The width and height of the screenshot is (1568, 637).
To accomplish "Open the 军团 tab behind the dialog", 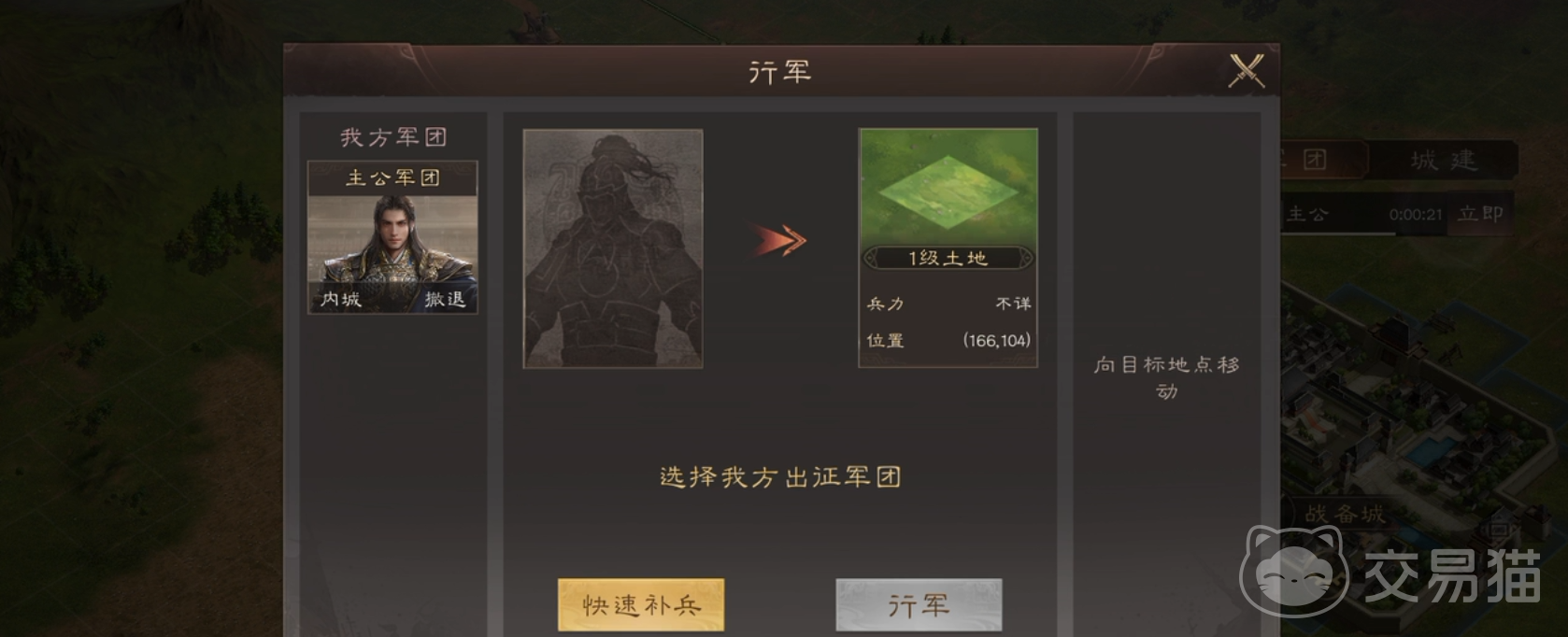I will click(1319, 160).
